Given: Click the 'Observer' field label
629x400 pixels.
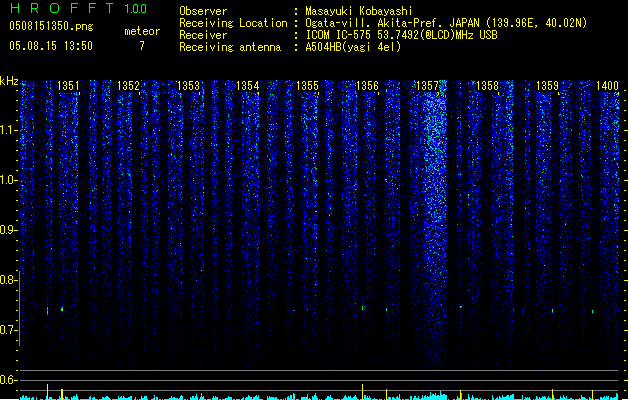Looking at the screenshot, I should click(x=203, y=11).
